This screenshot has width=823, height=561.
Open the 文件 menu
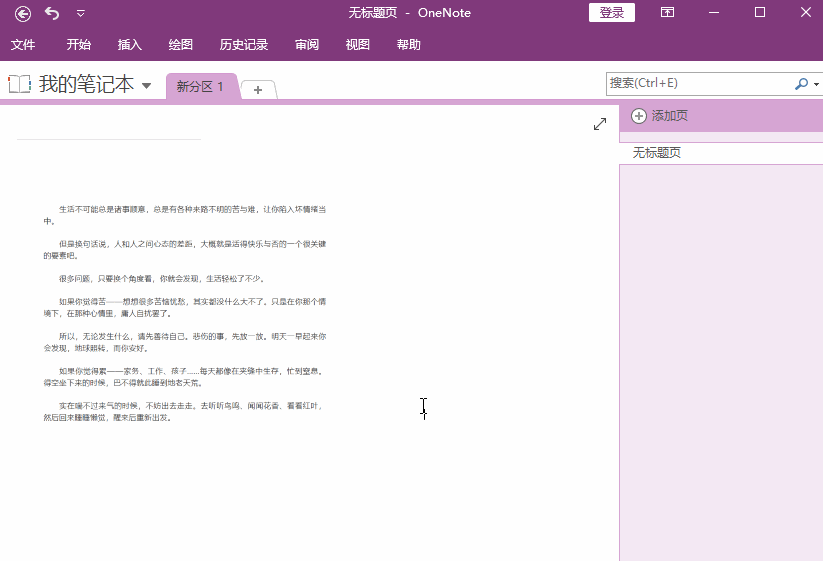tap(23, 45)
